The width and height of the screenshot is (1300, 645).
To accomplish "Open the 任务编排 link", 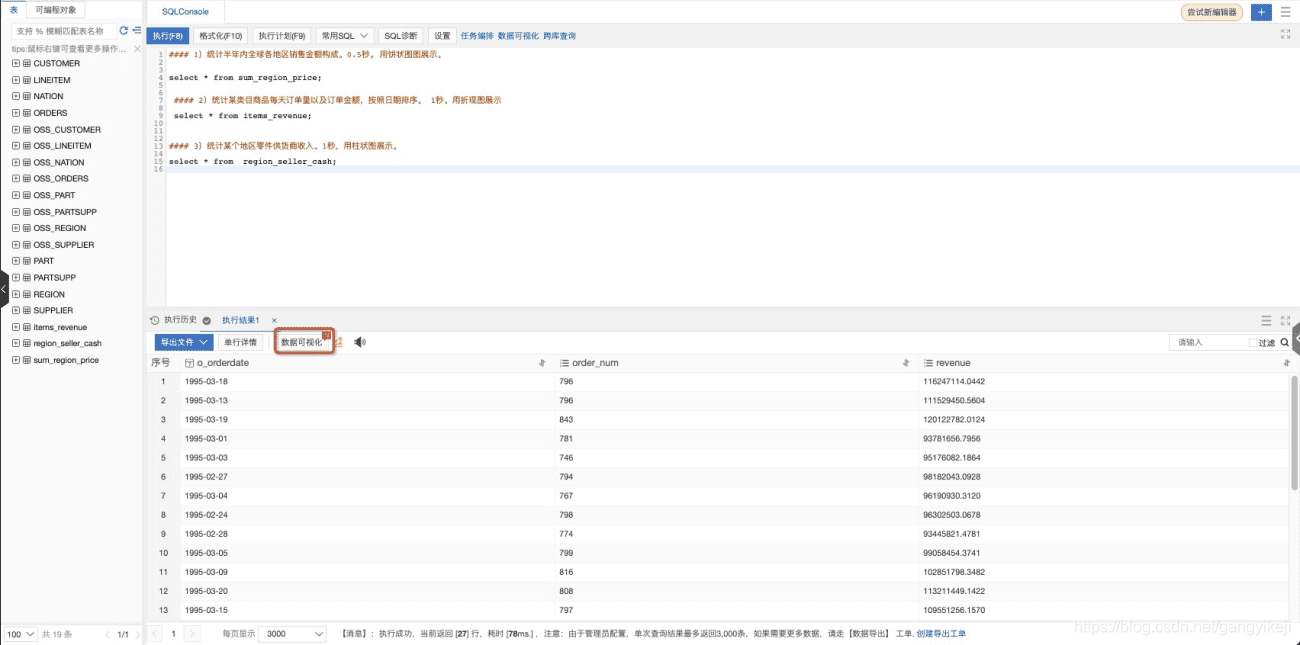I will point(477,35).
